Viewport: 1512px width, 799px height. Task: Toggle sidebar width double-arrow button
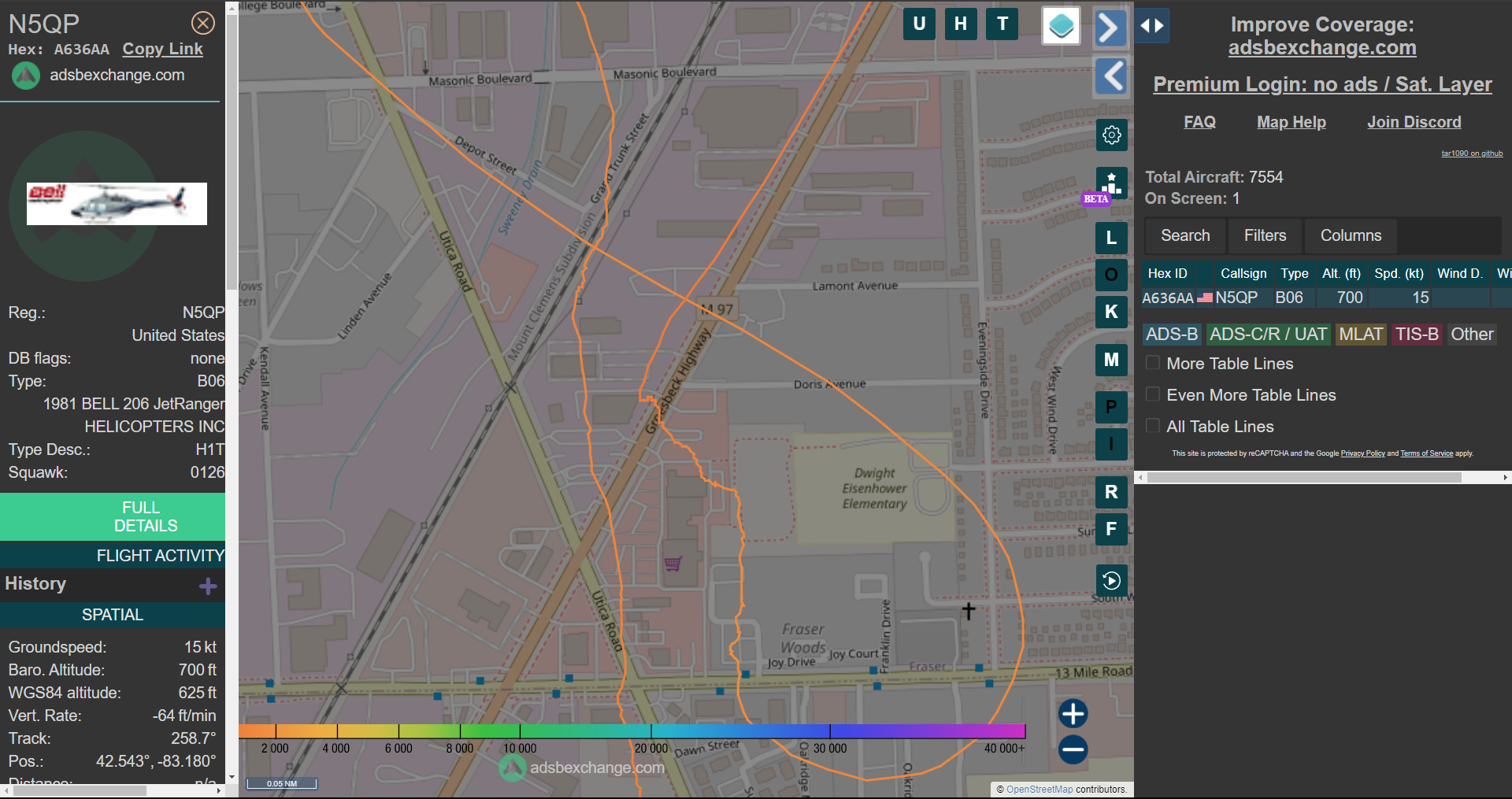(1152, 26)
